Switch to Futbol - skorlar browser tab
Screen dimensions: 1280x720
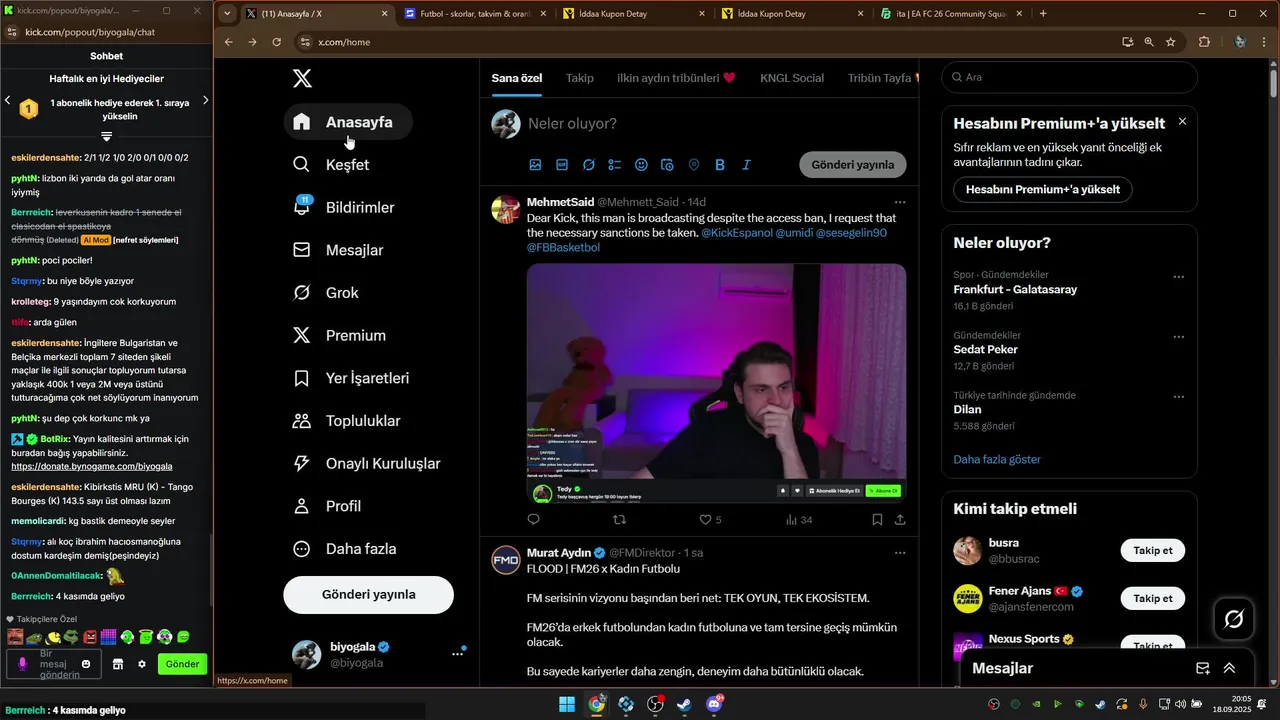click(x=475, y=14)
